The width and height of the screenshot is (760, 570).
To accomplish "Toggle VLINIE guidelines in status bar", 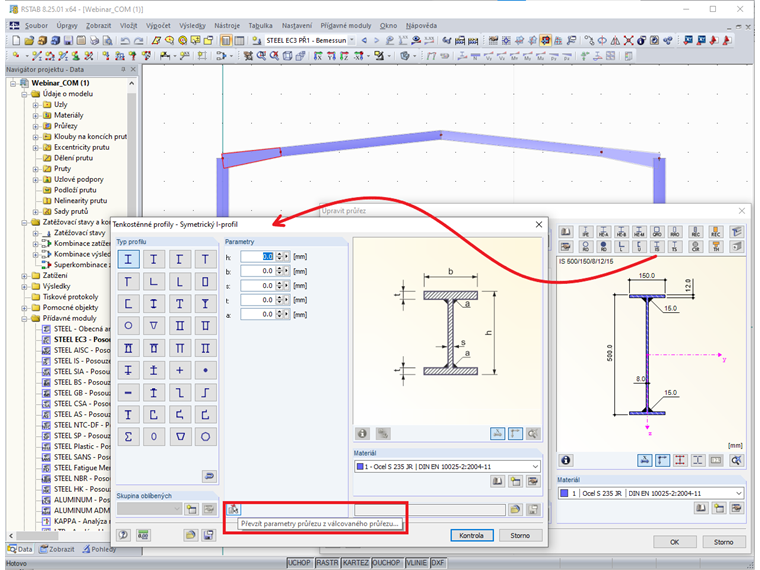I will click(x=416, y=563).
